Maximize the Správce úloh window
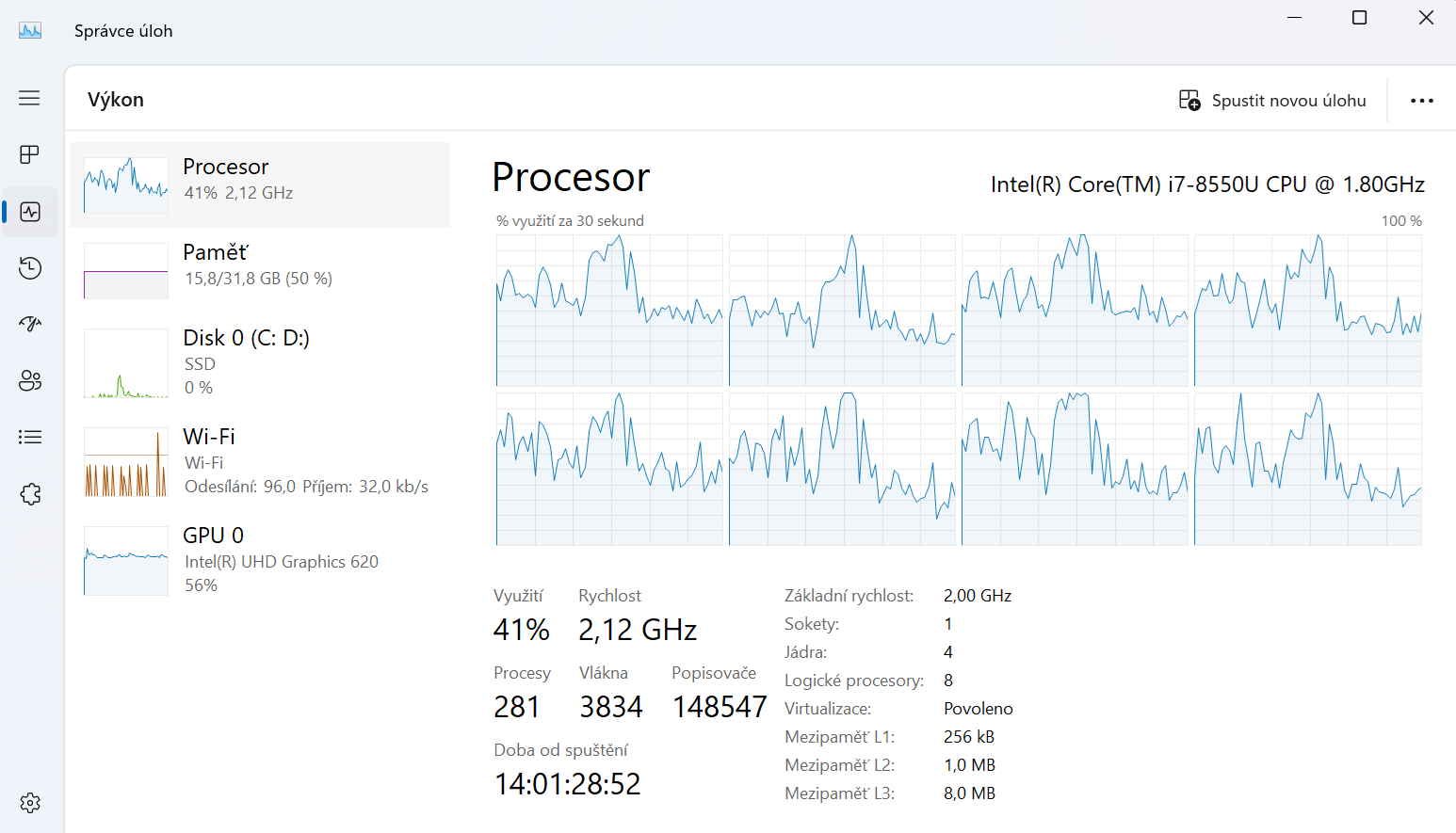This screenshot has height=833, width=1456. (1359, 18)
